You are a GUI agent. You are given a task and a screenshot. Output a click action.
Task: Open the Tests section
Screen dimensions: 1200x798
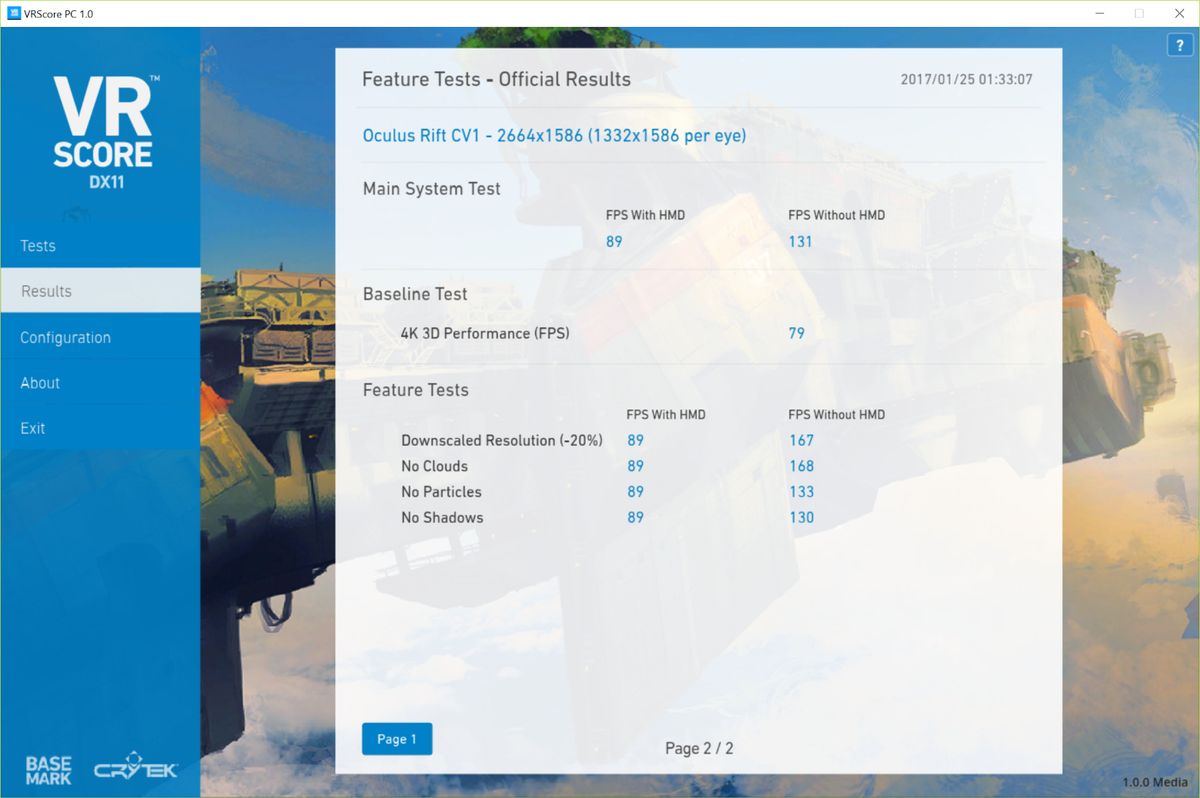pos(100,246)
